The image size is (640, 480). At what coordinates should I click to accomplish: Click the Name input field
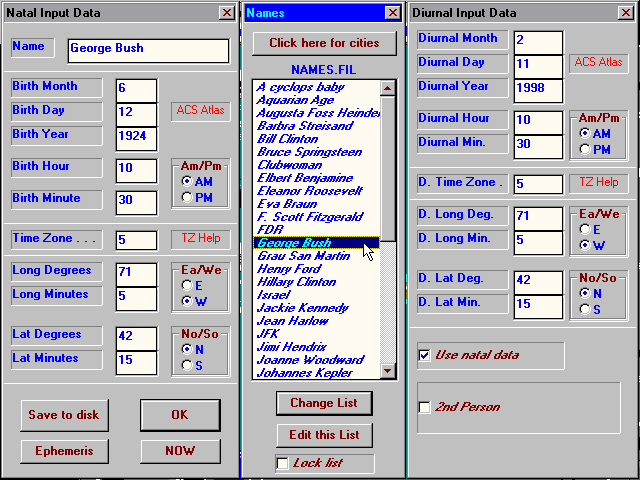click(x=148, y=49)
